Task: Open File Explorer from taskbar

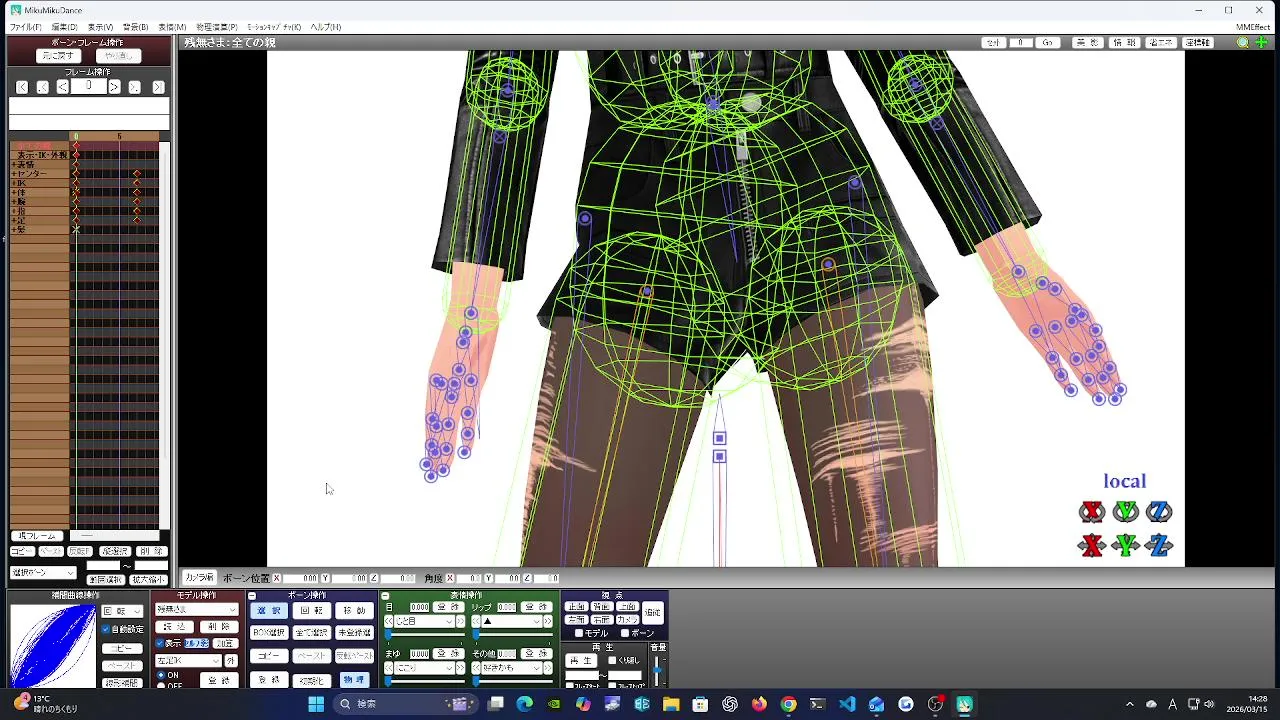Action: click(671, 704)
